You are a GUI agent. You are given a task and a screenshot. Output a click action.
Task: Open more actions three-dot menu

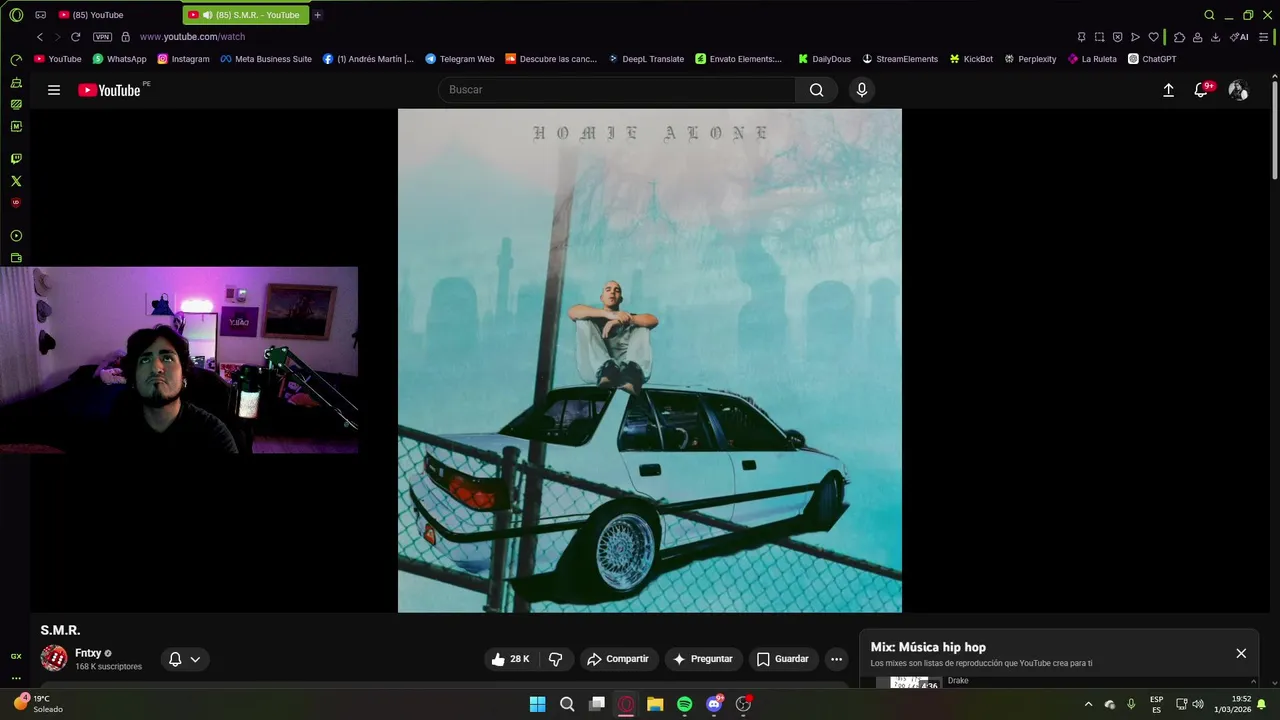836,659
